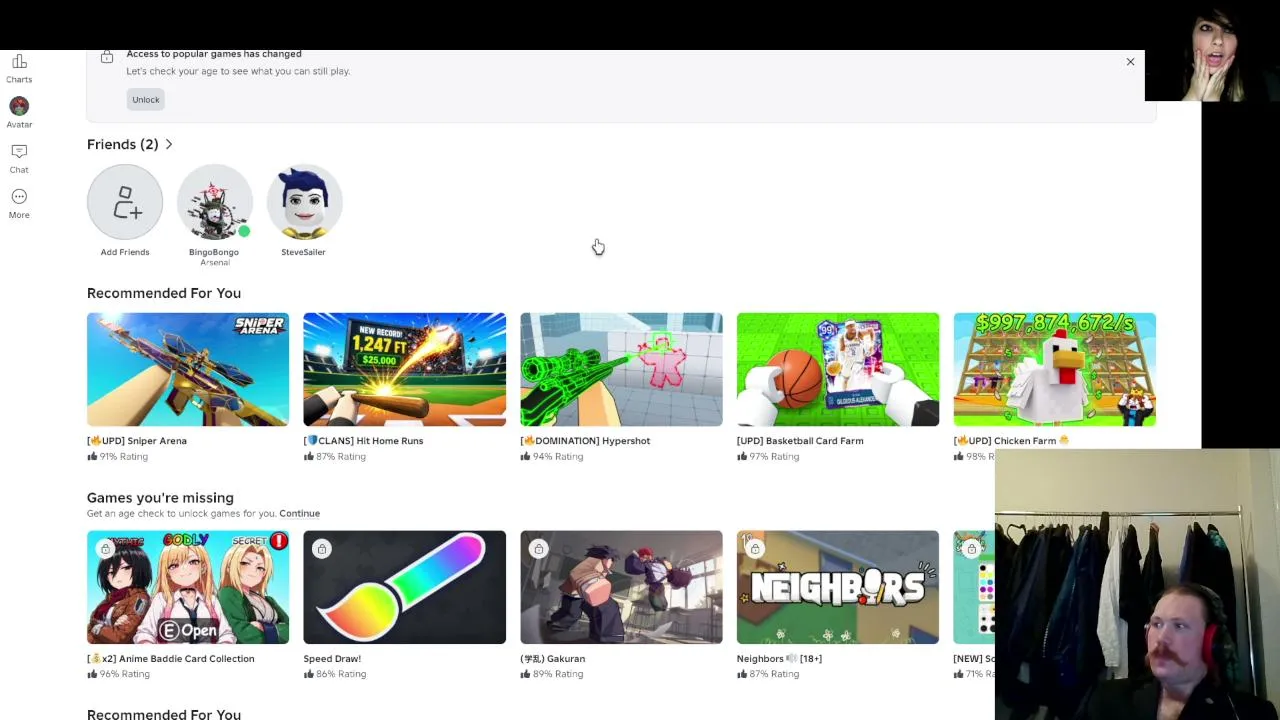Image resolution: width=1280 pixels, height=720 pixels.
Task: Click the lock icon in the access banner
Action: point(107,58)
